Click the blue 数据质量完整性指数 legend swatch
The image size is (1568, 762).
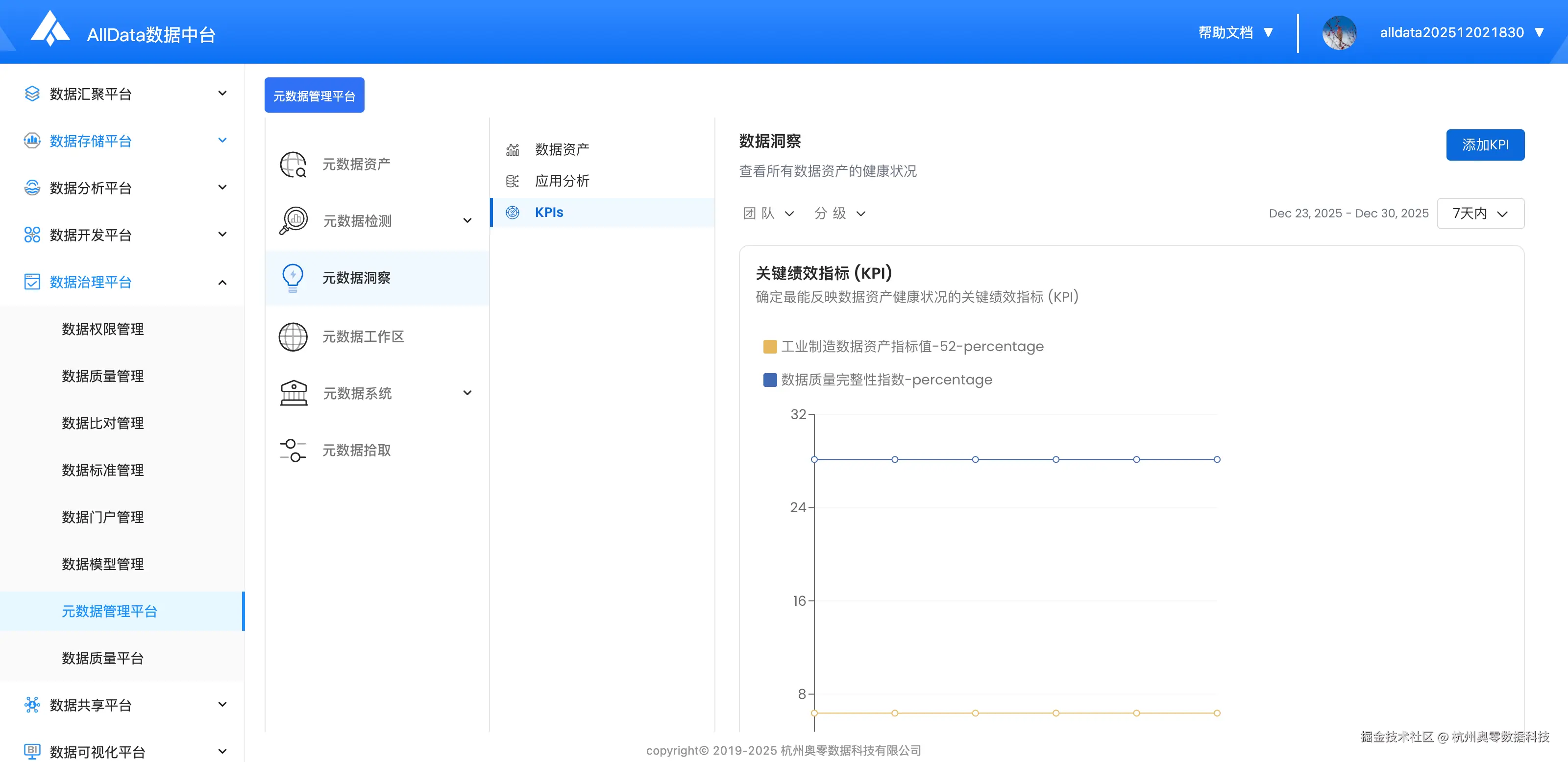(x=770, y=380)
